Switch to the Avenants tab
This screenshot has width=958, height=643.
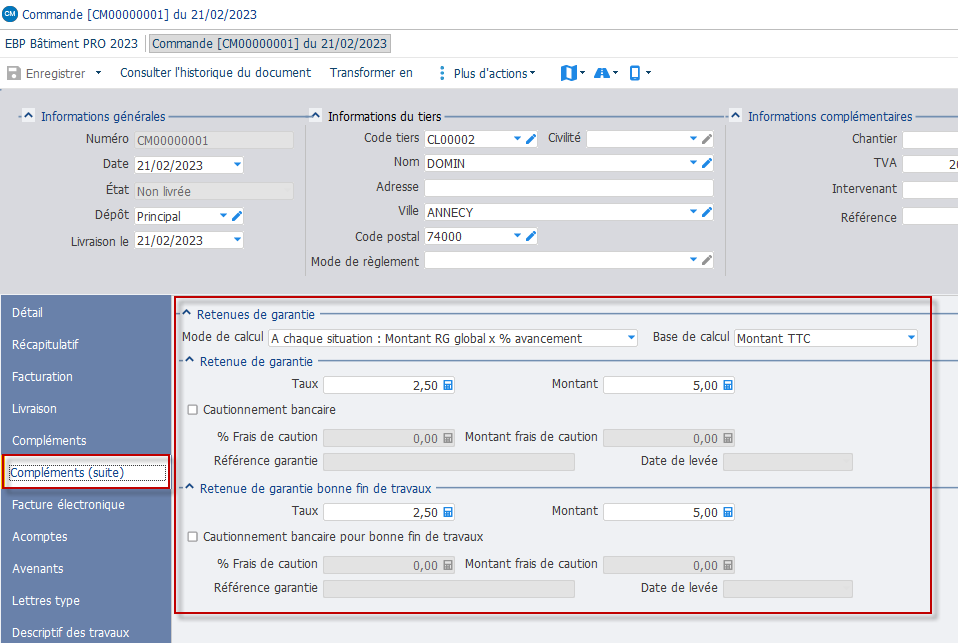pos(86,568)
